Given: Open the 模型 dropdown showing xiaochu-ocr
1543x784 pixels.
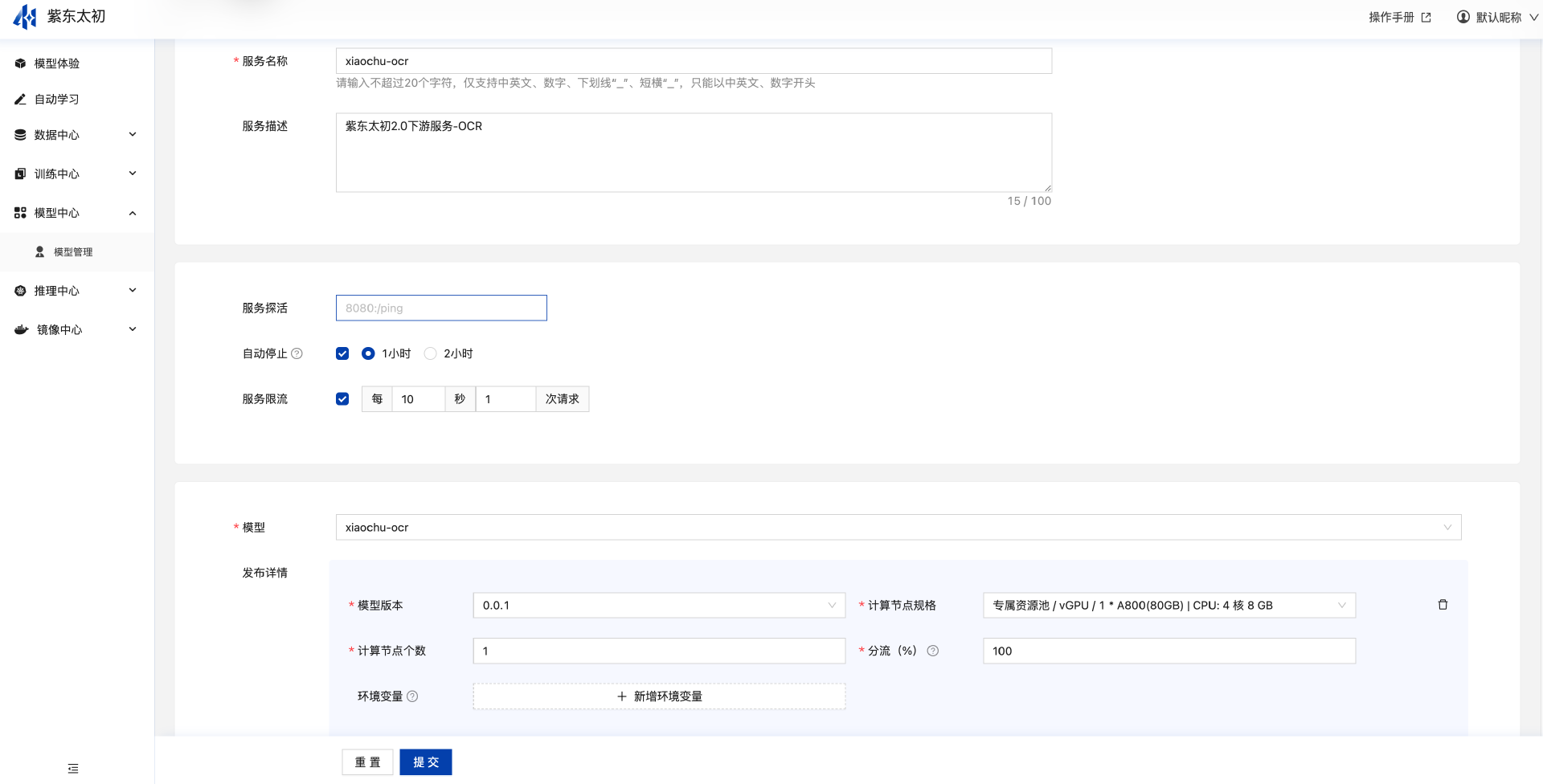Looking at the screenshot, I should 898,528.
